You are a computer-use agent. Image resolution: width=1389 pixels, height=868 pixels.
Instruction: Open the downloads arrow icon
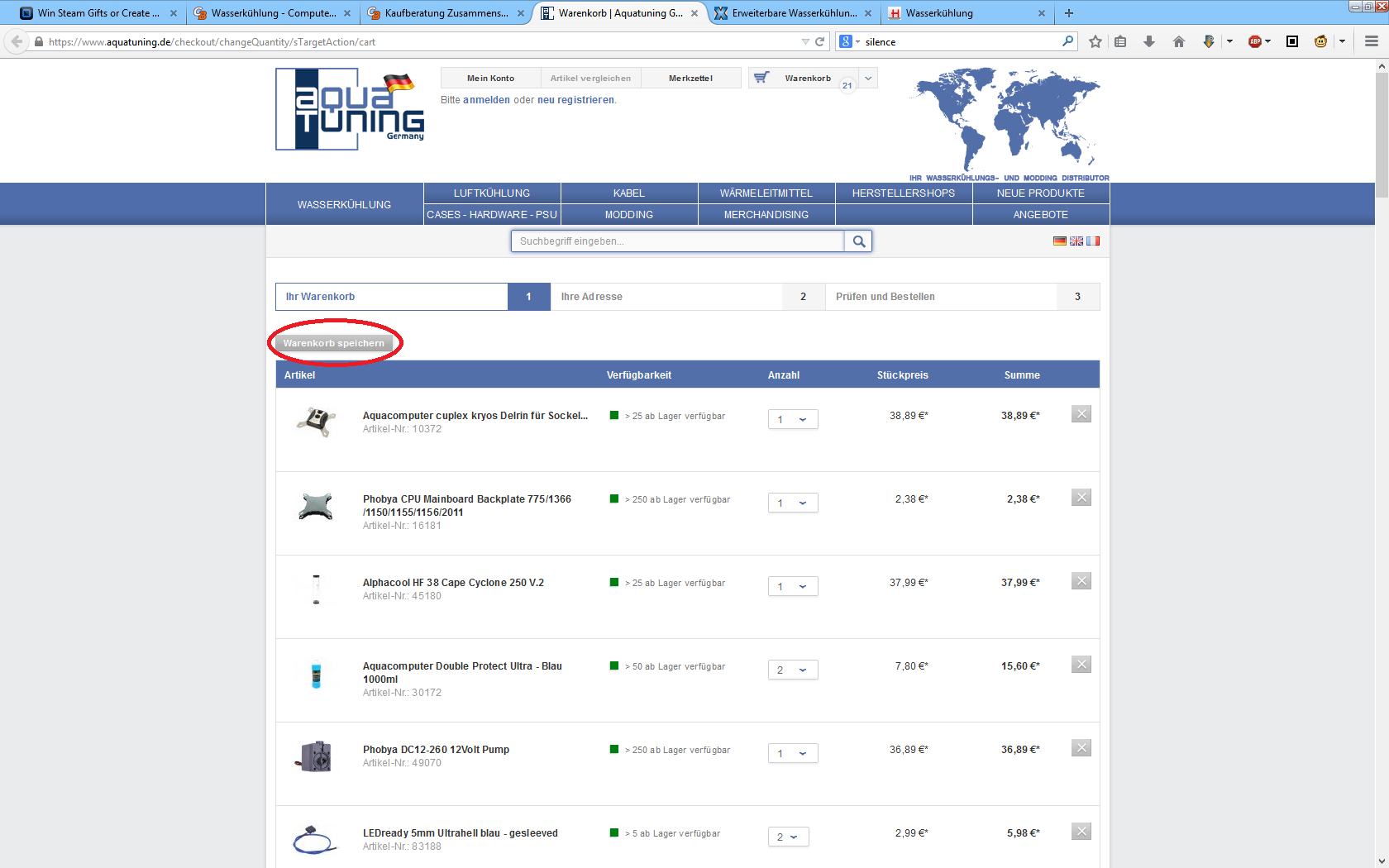click(1149, 41)
